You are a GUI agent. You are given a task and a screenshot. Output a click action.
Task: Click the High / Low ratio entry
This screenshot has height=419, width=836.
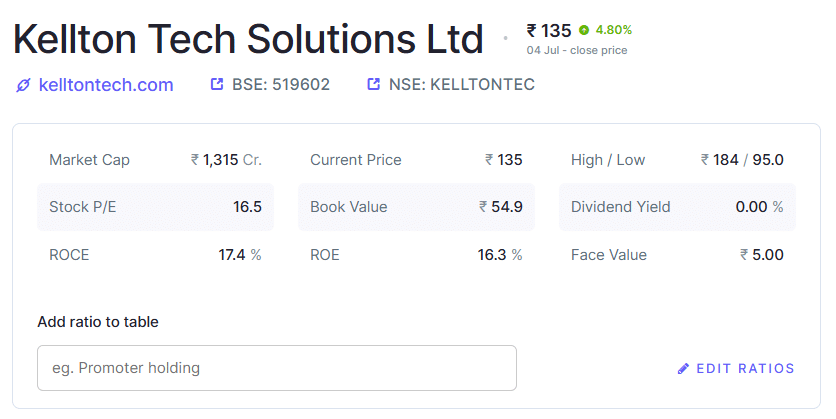pos(677,160)
